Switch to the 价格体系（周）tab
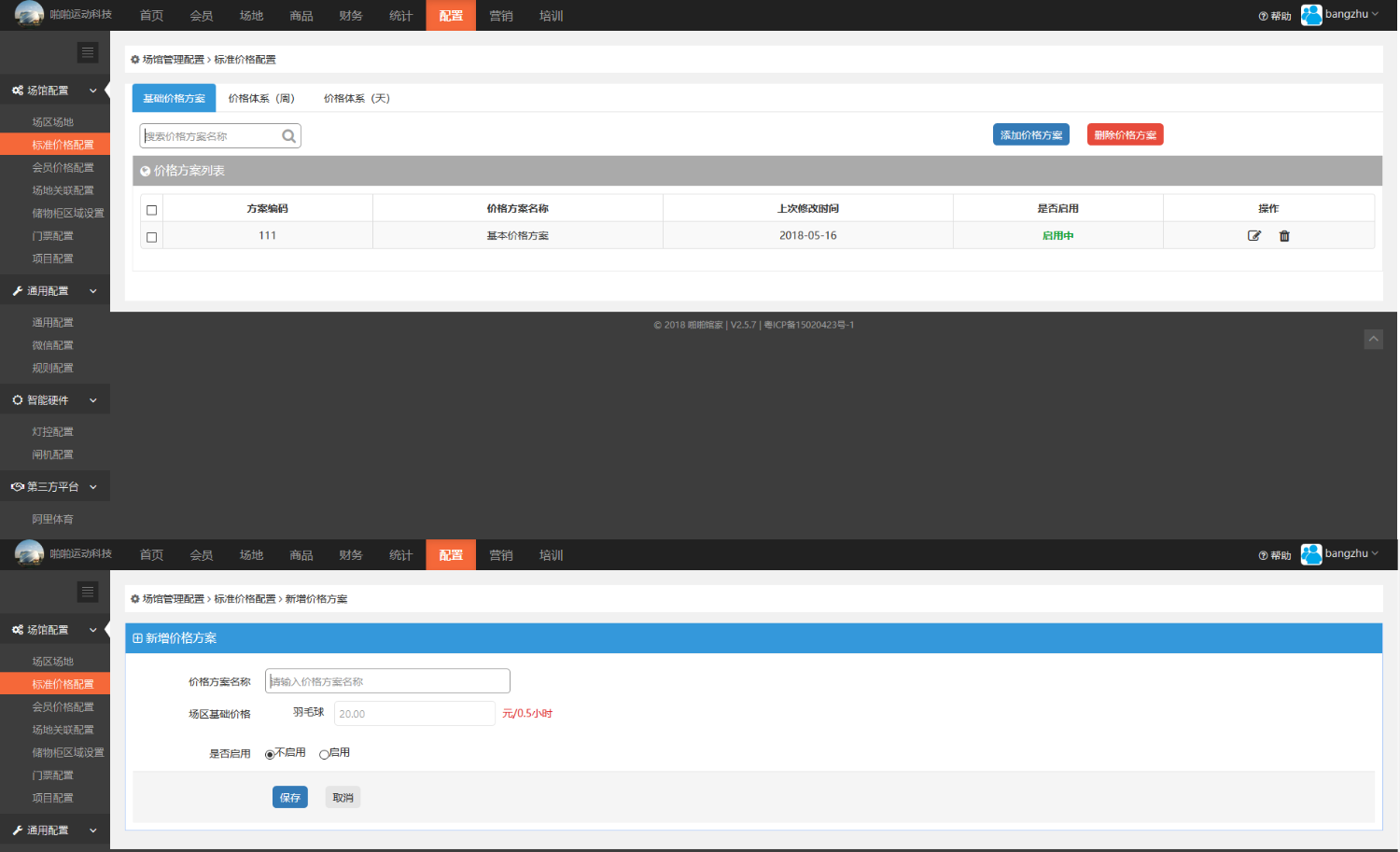The width and height of the screenshot is (1400, 852). [261, 98]
